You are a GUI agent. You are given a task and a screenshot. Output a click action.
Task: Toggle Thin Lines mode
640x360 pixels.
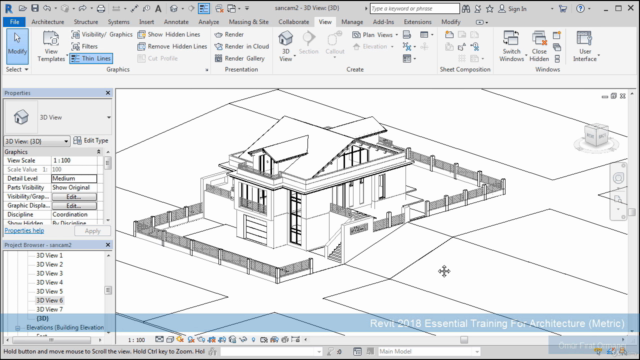tap(91, 58)
